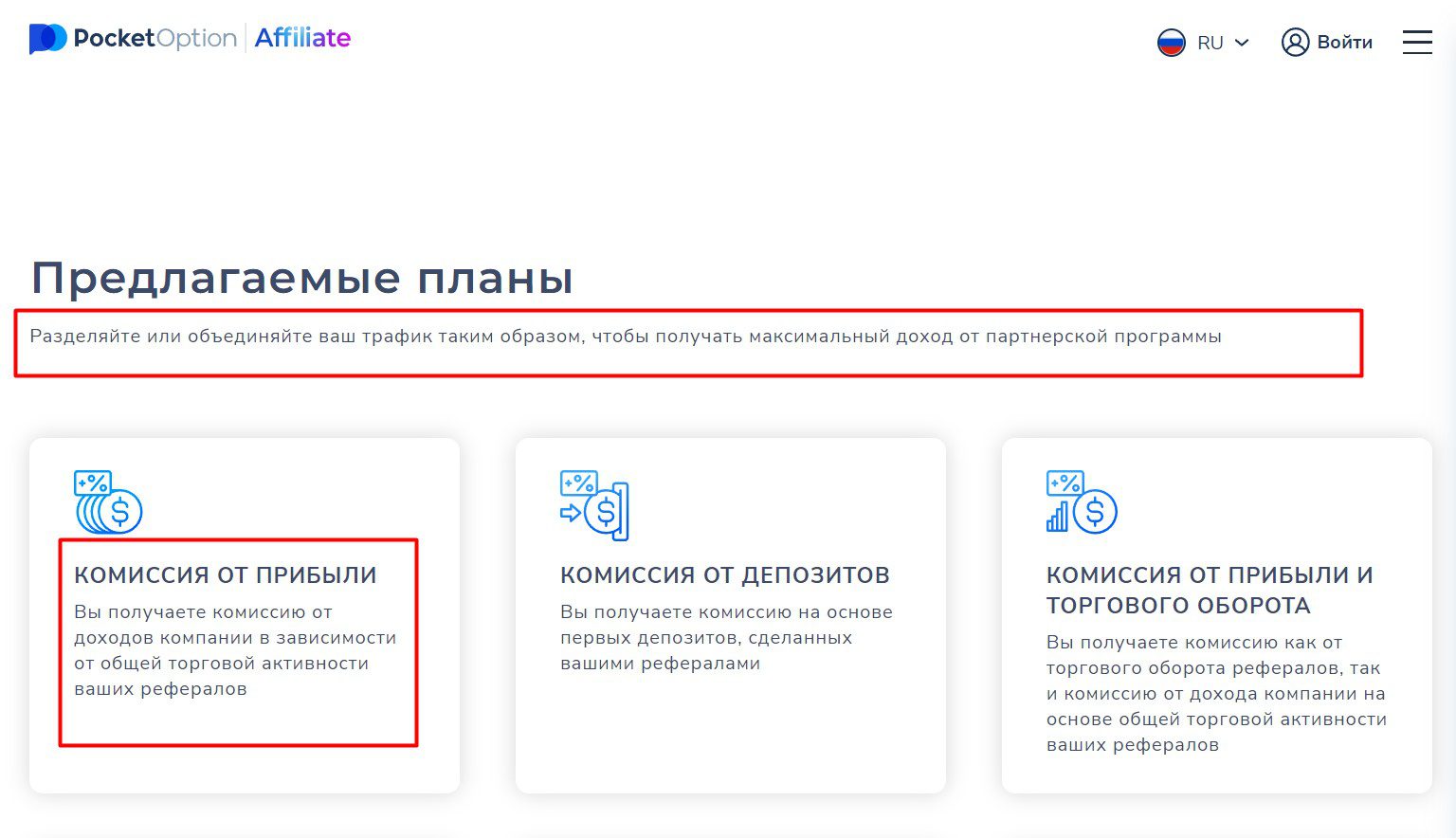Click the bar chart turnover commission icon
Screen dimensions: 1456x838
[1082, 502]
